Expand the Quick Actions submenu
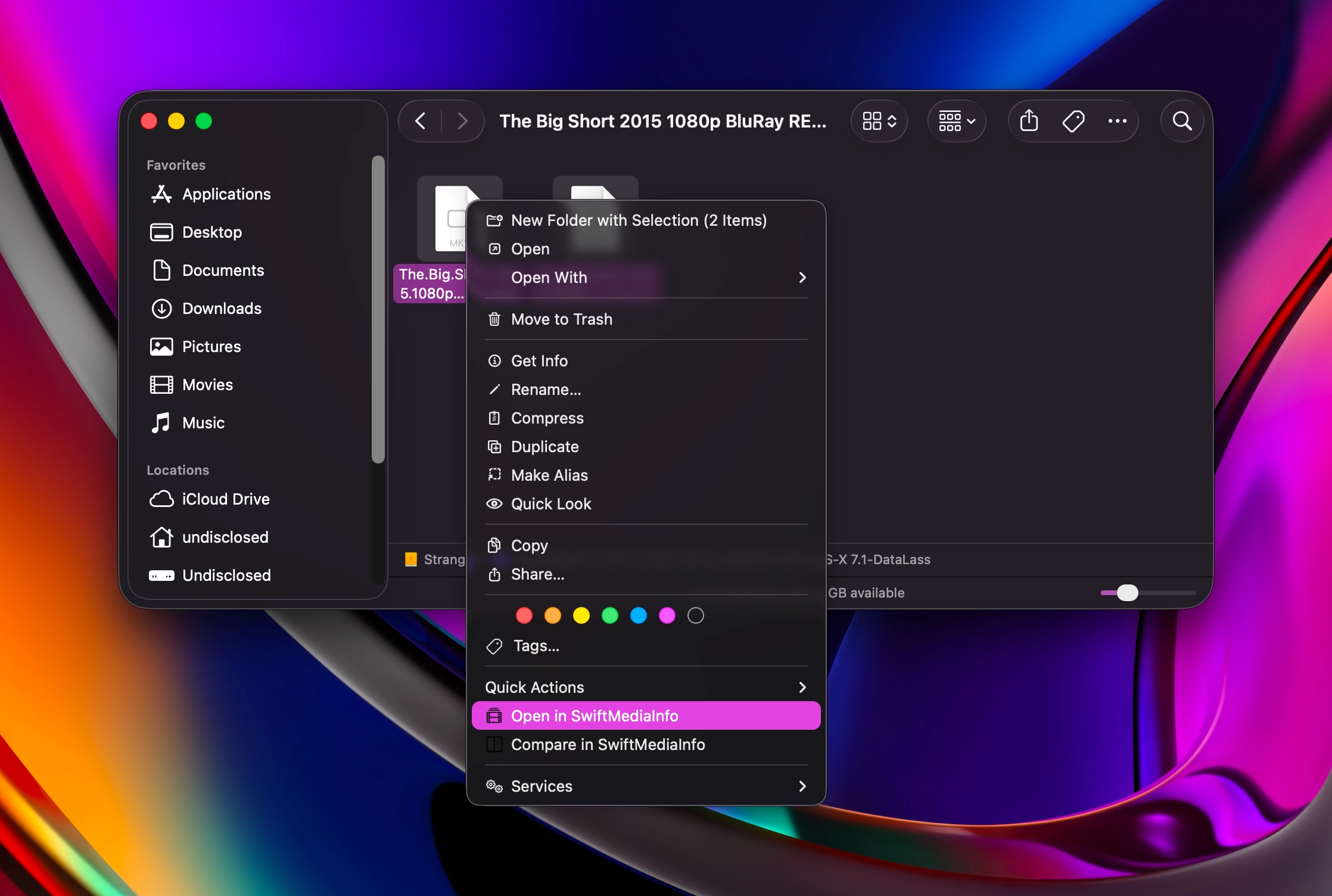The image size is (1332, 896). (x=646, y=687)
